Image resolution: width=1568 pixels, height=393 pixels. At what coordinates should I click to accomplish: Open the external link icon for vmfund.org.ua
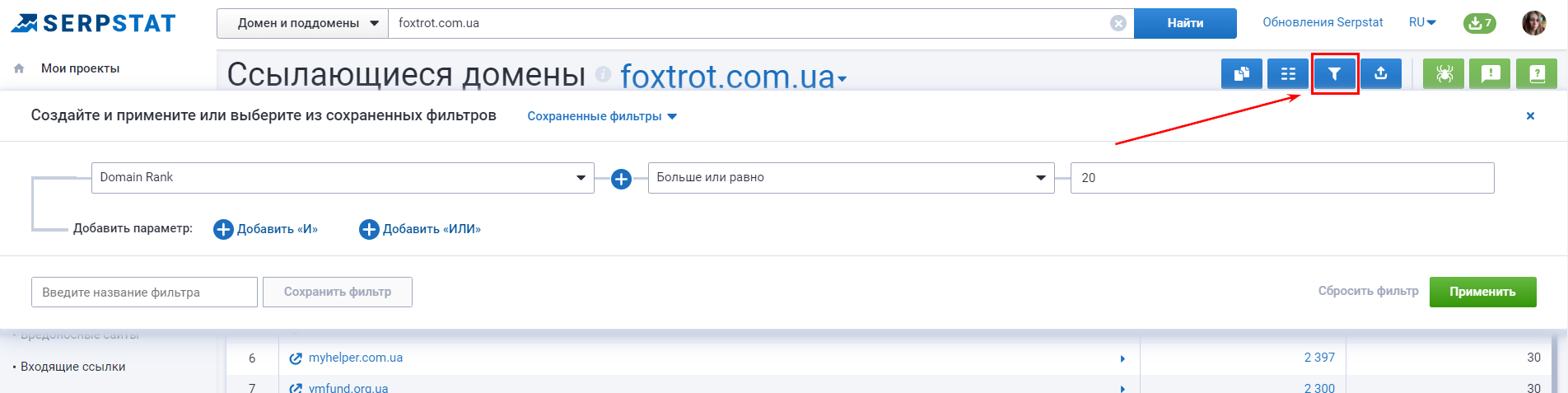coord(296,387)
